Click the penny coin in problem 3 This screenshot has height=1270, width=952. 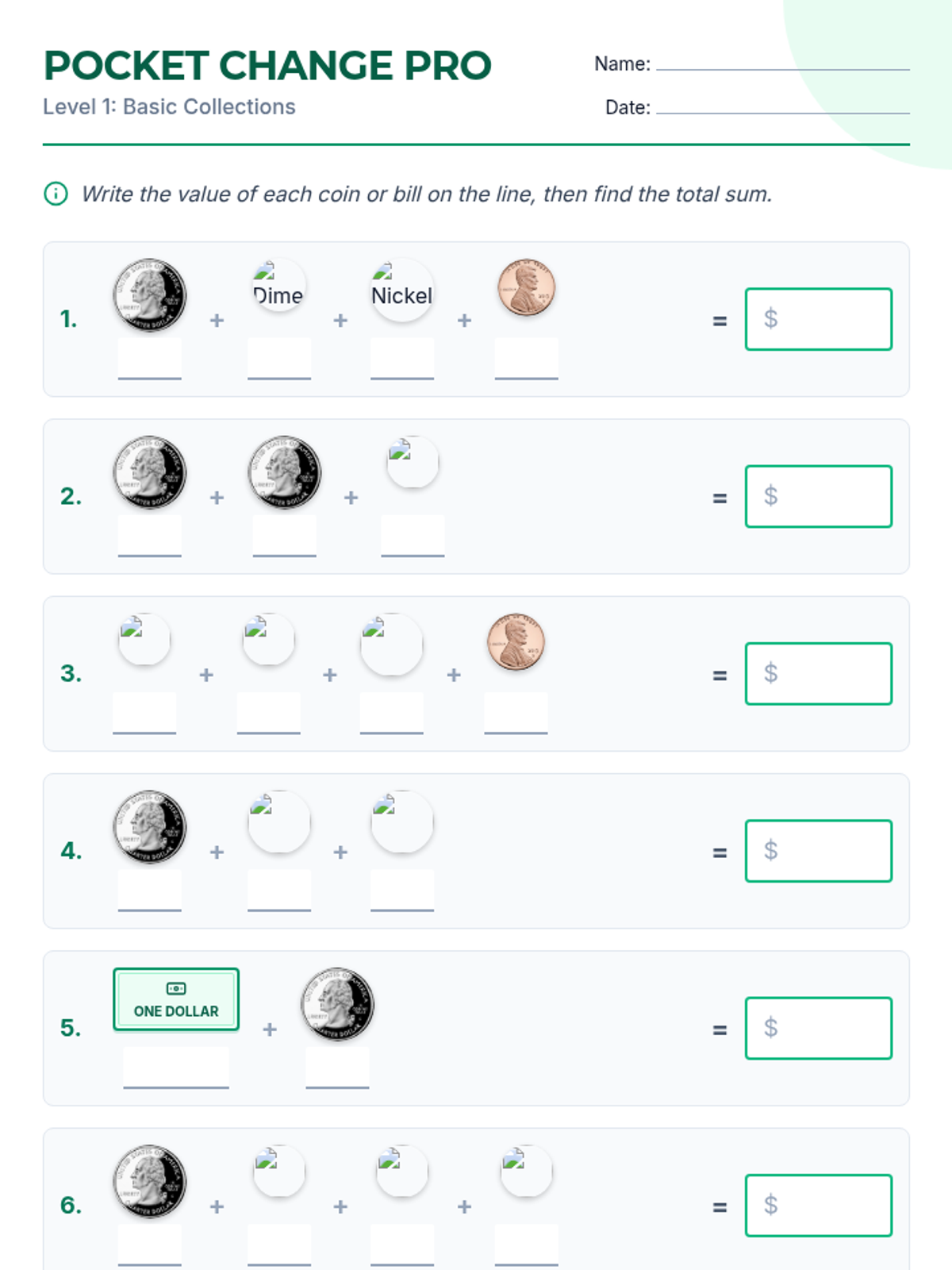pos(516,641)
